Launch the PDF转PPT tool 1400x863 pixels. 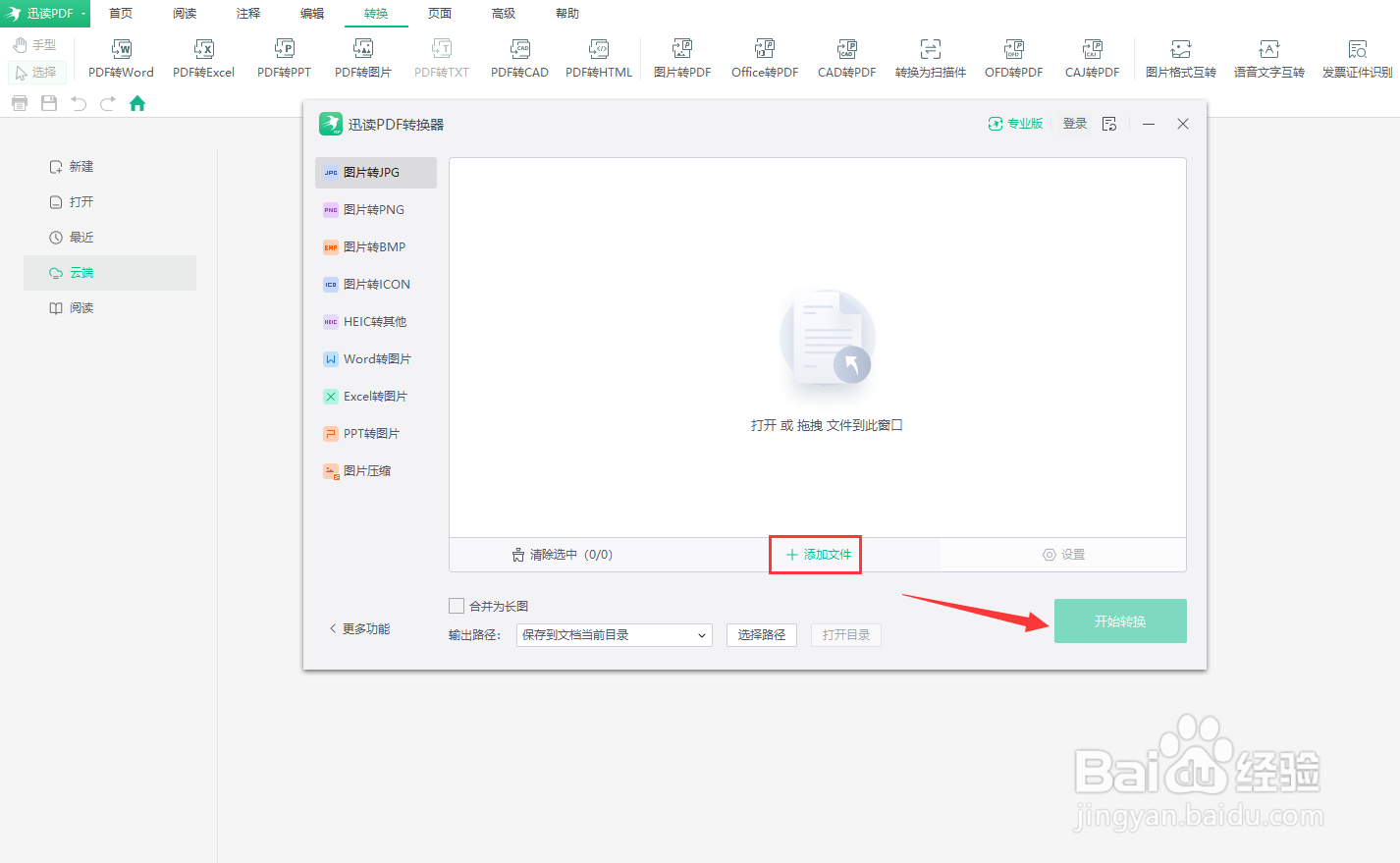coord(284,59)
